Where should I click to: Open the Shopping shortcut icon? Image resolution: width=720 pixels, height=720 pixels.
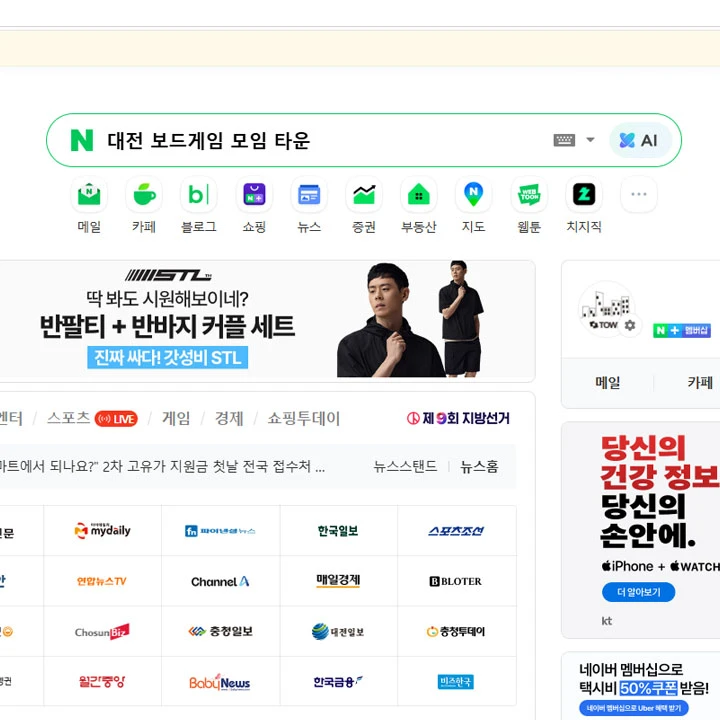[254, 194]
